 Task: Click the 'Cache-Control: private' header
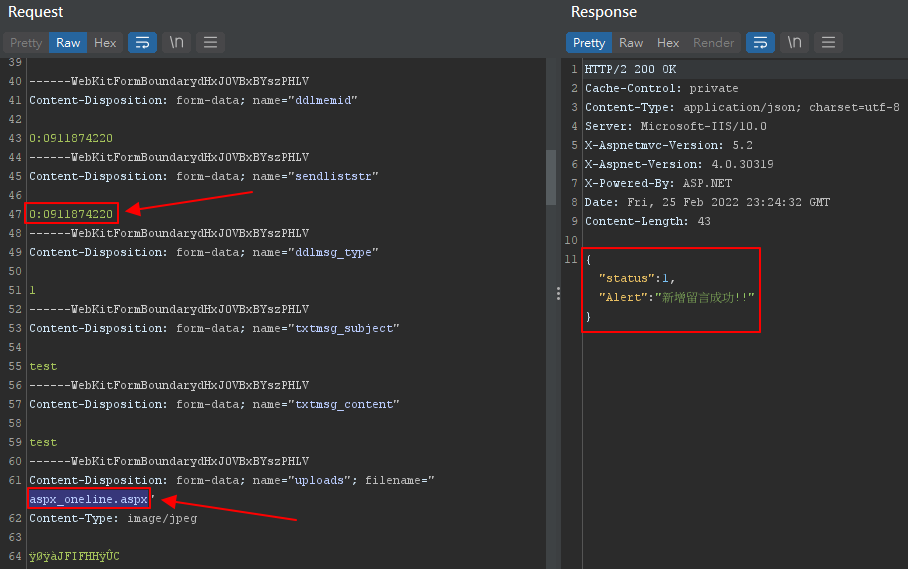[x=661, y=89]
